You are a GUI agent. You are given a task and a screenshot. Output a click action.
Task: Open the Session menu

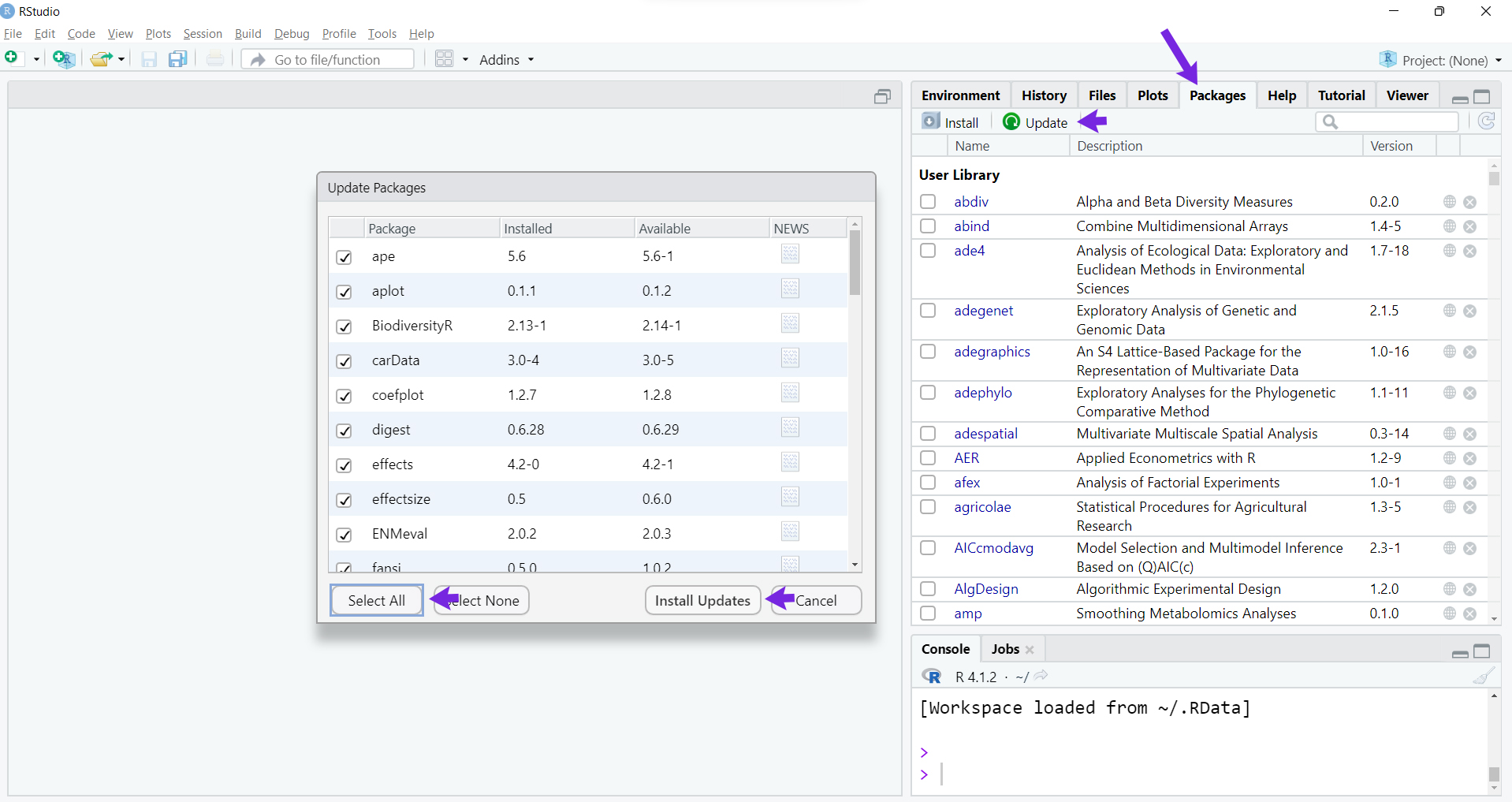[x=203, y=34]
